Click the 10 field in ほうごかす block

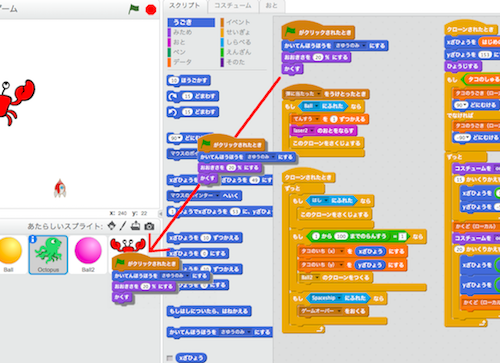coord(173,80)
